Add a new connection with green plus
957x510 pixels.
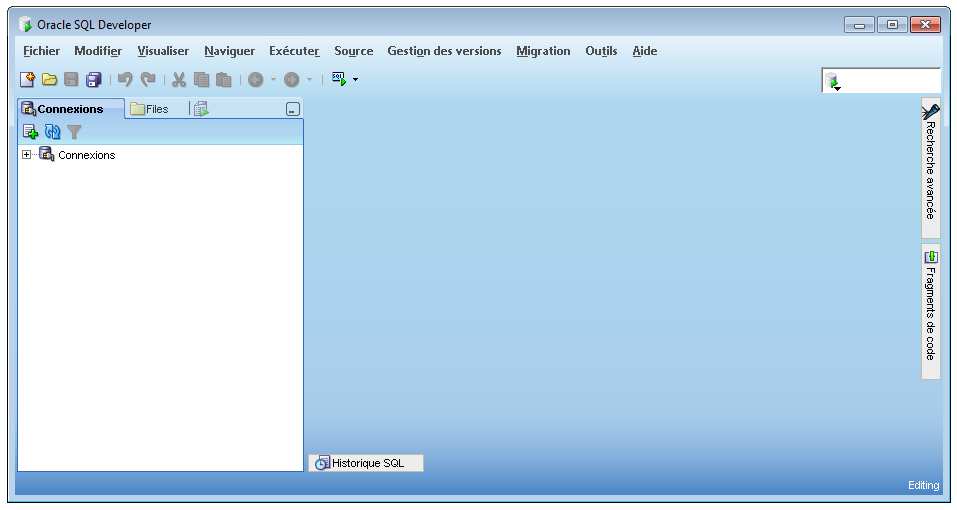tap(31, 132)
